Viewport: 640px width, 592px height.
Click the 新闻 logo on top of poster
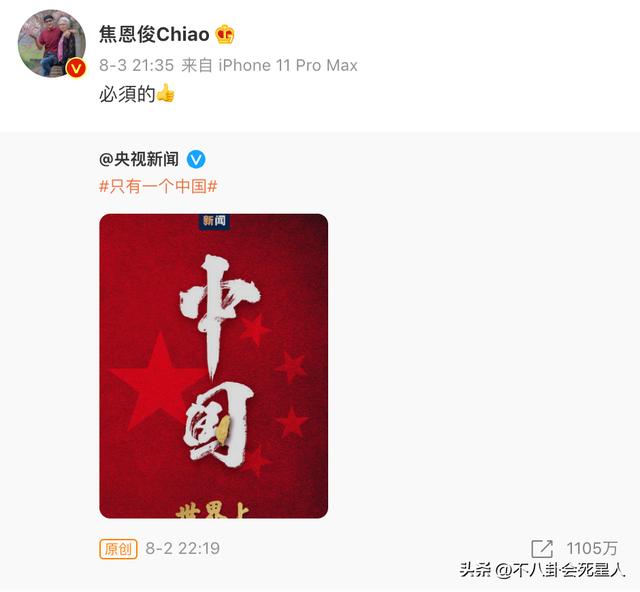coord(214,221)
